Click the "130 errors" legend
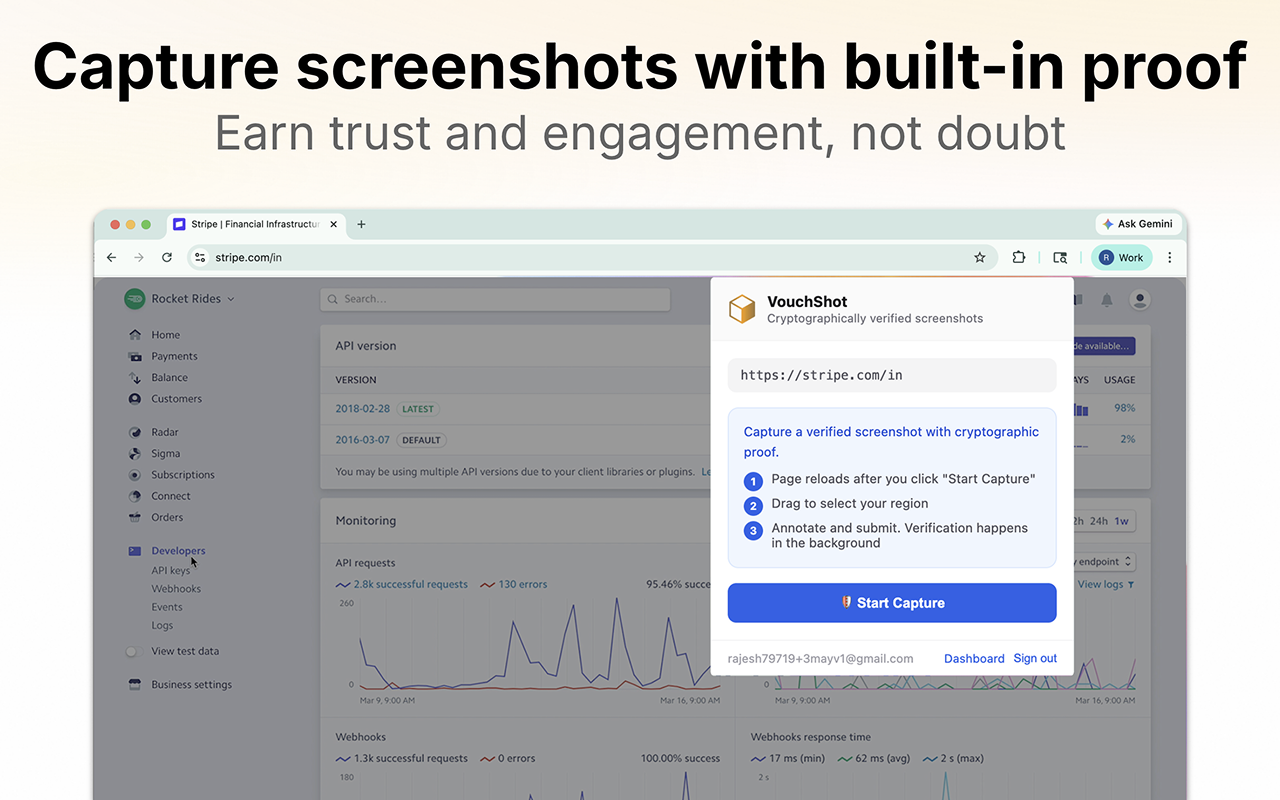Image resolution: width=1280 pixels, height=800 pixels. [514, 584]
